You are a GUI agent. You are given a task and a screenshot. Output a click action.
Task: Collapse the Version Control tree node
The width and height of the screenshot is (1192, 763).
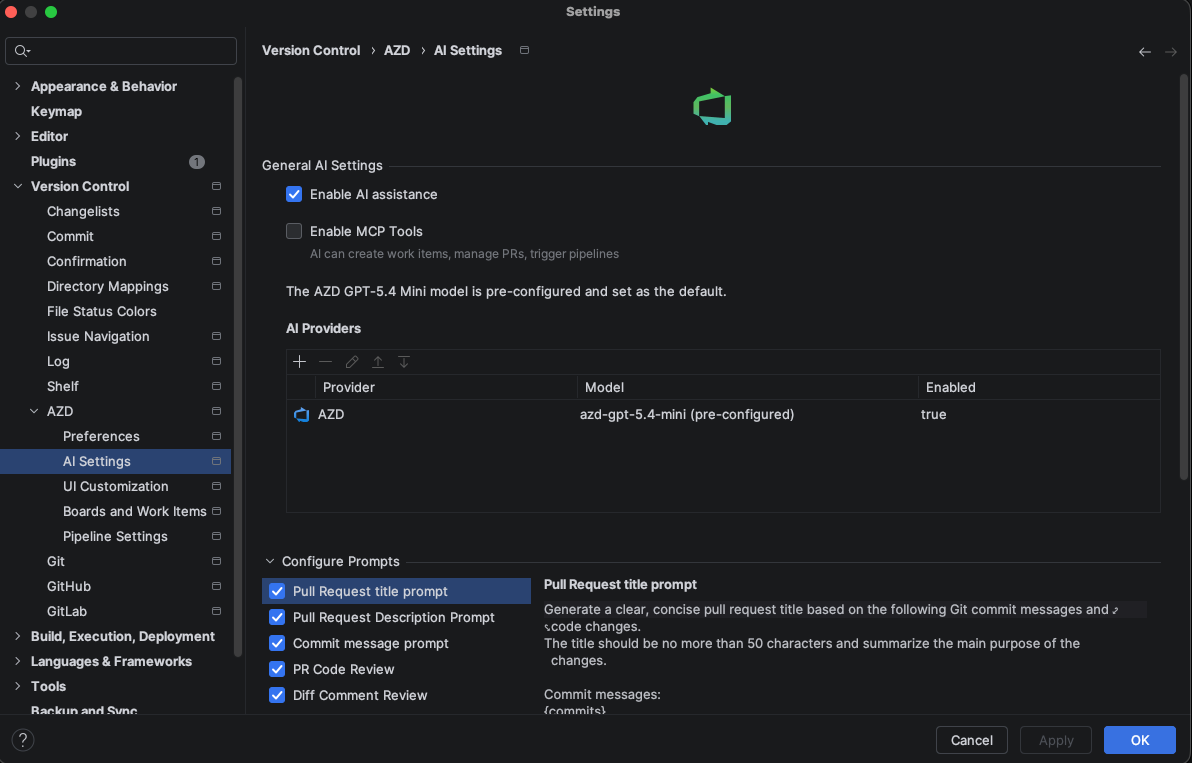pos(17,186)
